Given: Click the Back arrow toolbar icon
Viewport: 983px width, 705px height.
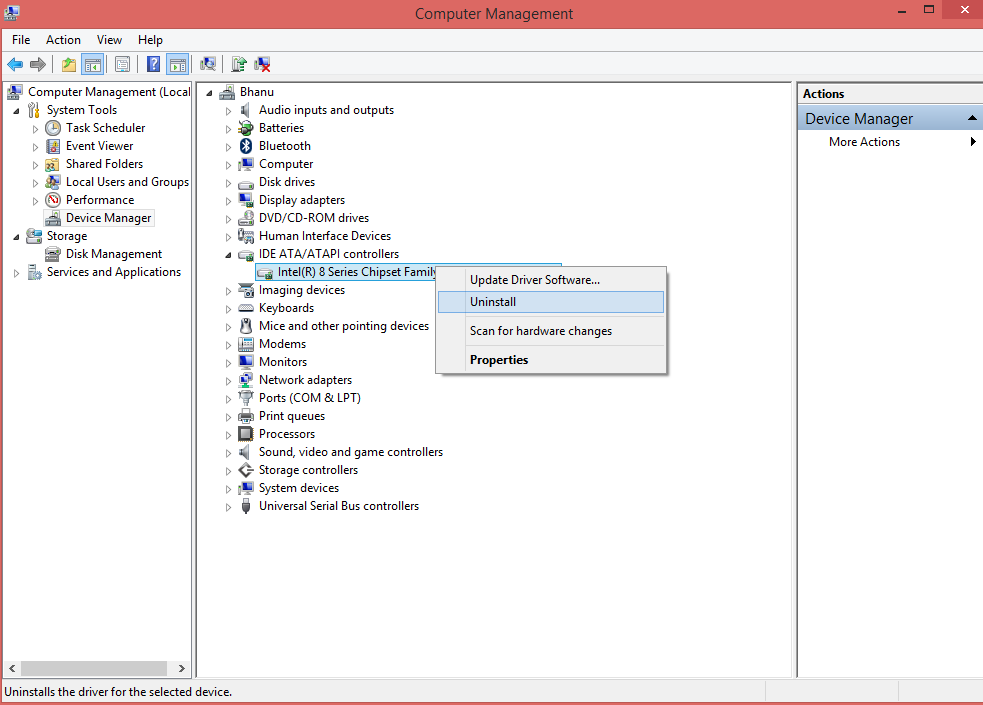Looking at the screenshot, I should pos(15,64).
